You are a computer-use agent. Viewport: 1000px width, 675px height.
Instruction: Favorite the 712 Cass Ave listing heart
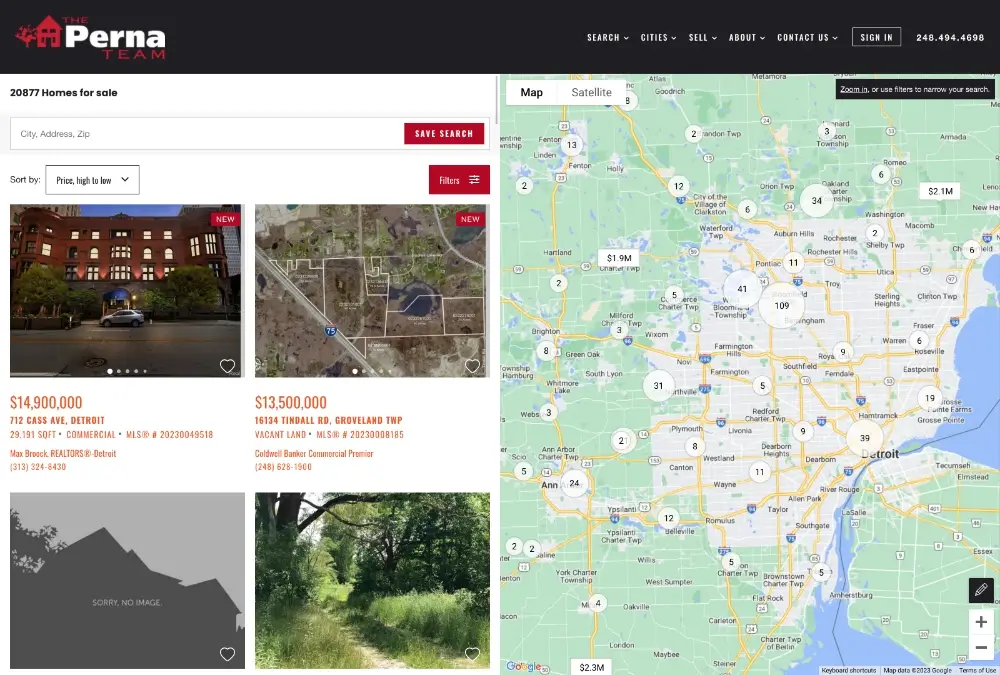coord(227,366)
